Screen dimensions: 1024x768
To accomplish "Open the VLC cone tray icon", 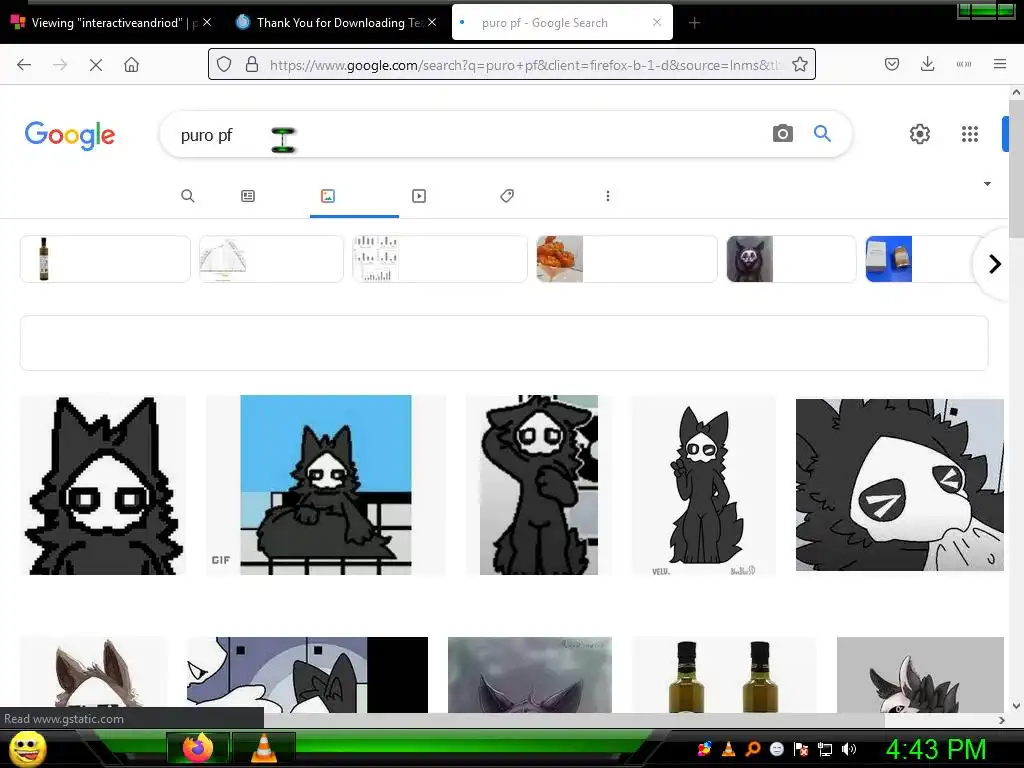I will 728,749.
